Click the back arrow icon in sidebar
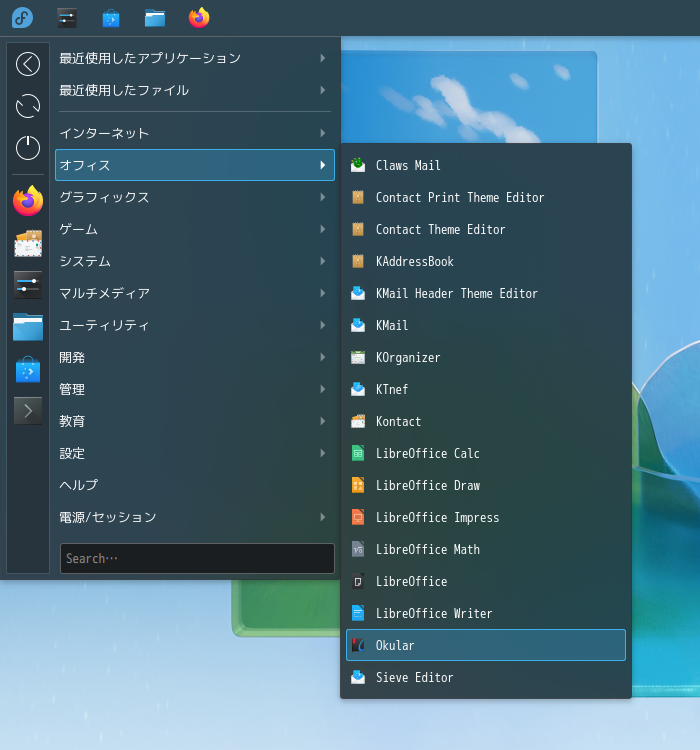 [x=28, y=64]
